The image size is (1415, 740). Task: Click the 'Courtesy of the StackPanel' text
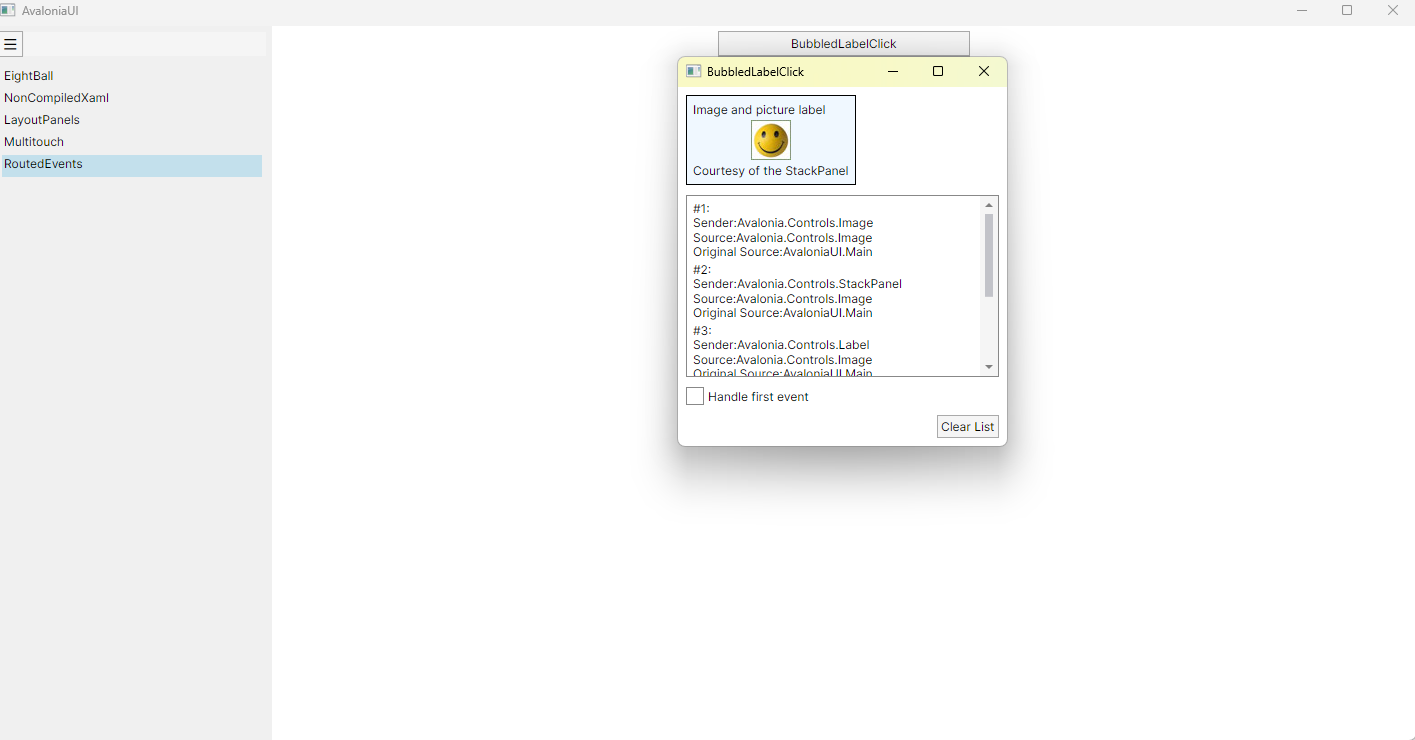point(771,171)
